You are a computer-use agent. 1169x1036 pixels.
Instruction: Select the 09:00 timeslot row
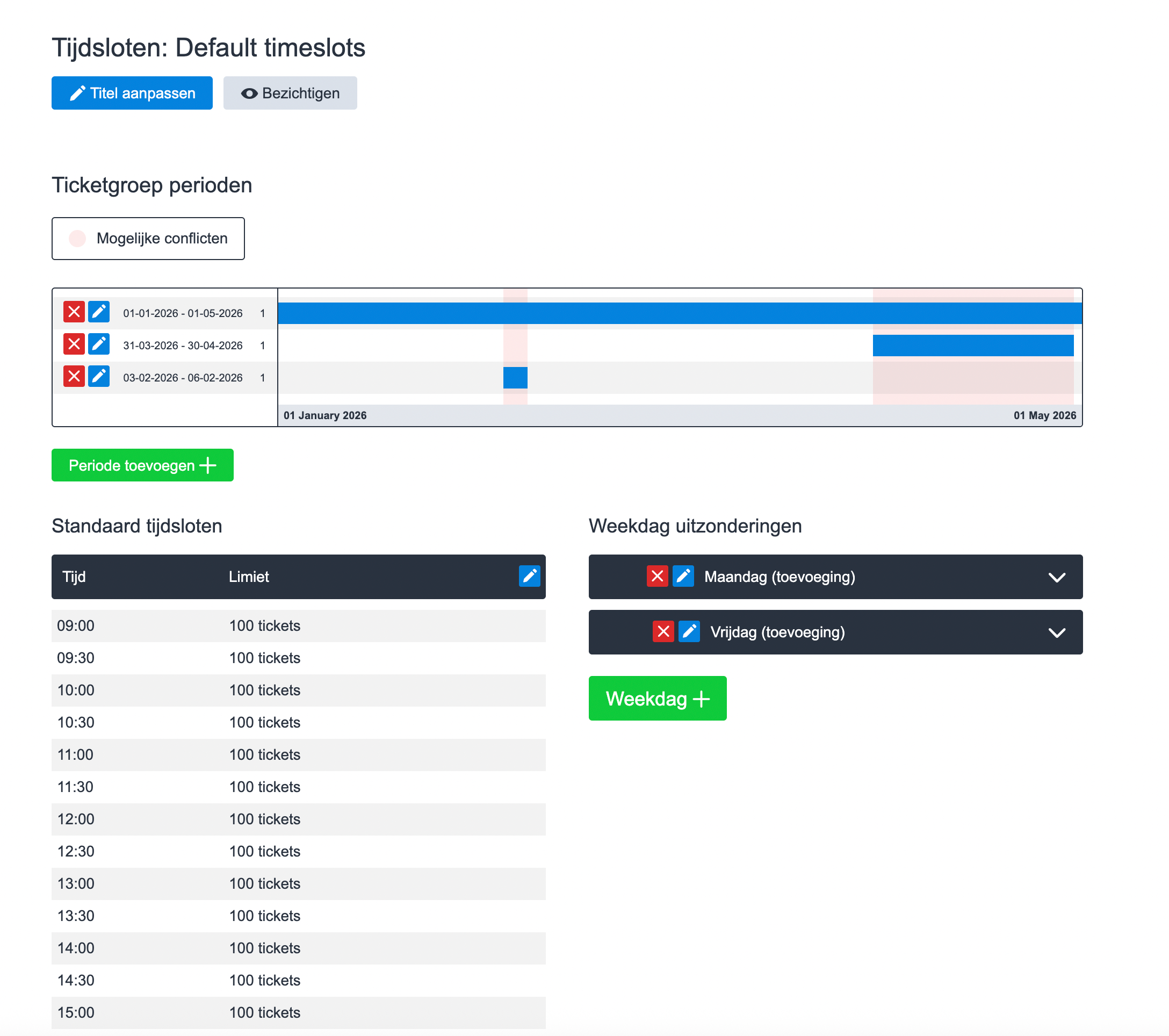[298, 625]
